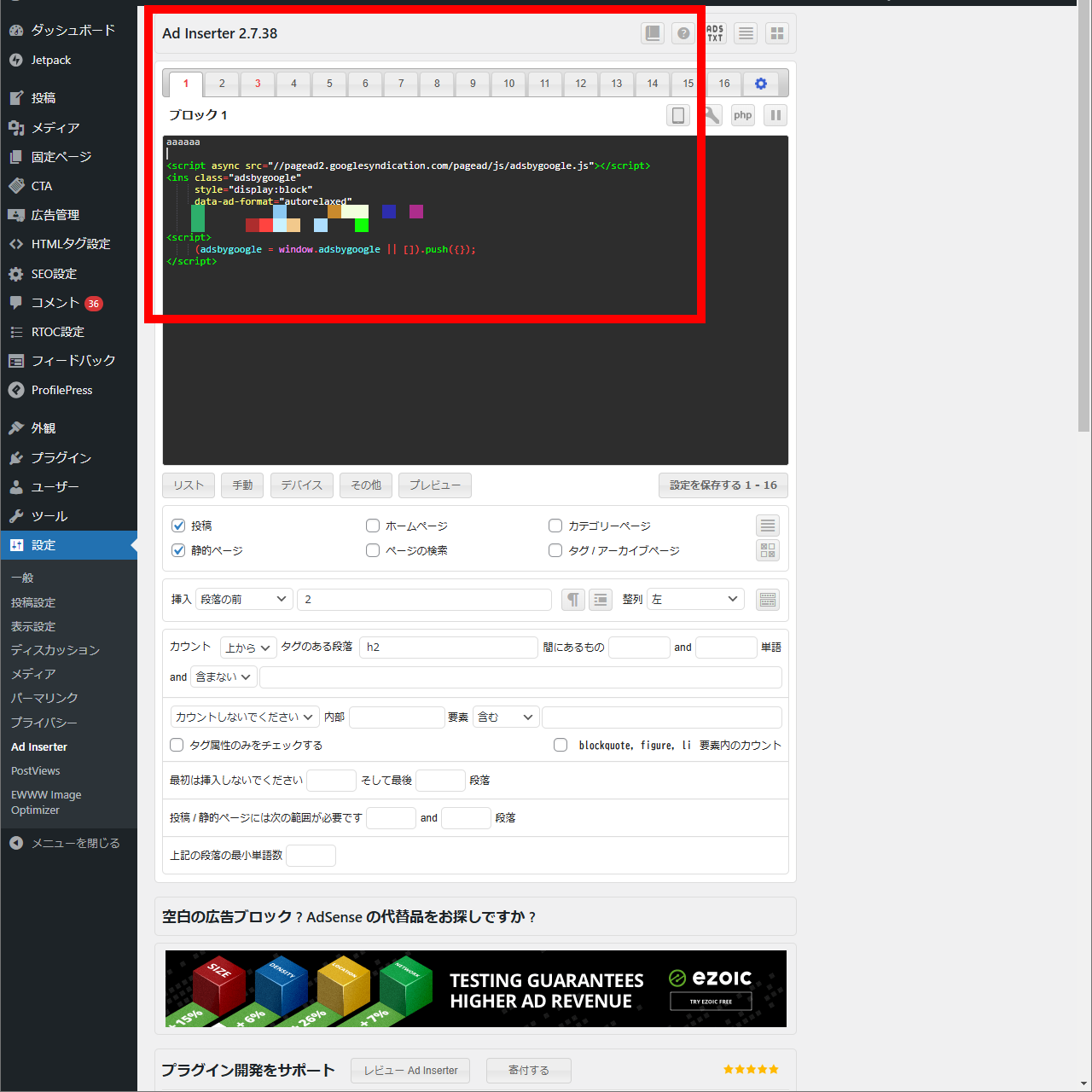The height and width of the screenshot is (1092, 1092).
Task: Click the five-star rating
Action: click(751, 1069)
